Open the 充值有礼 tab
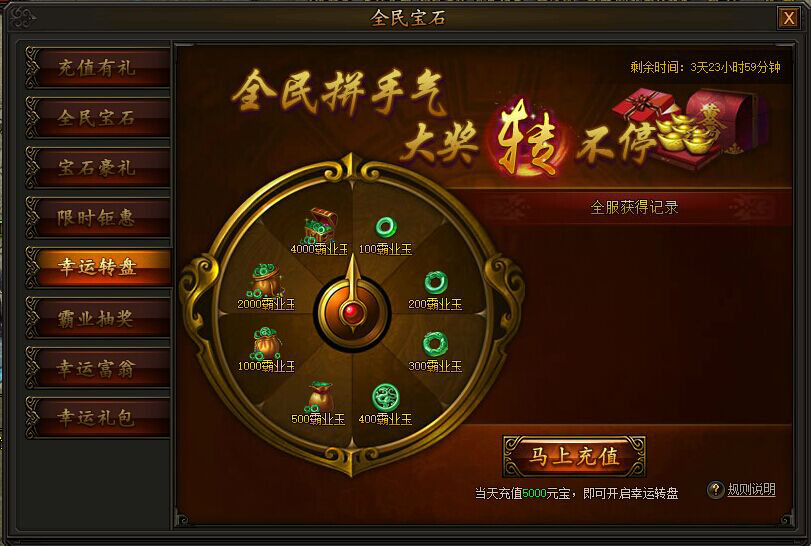The height and width of the screenshot is (546, 811). tap(97, 68)
